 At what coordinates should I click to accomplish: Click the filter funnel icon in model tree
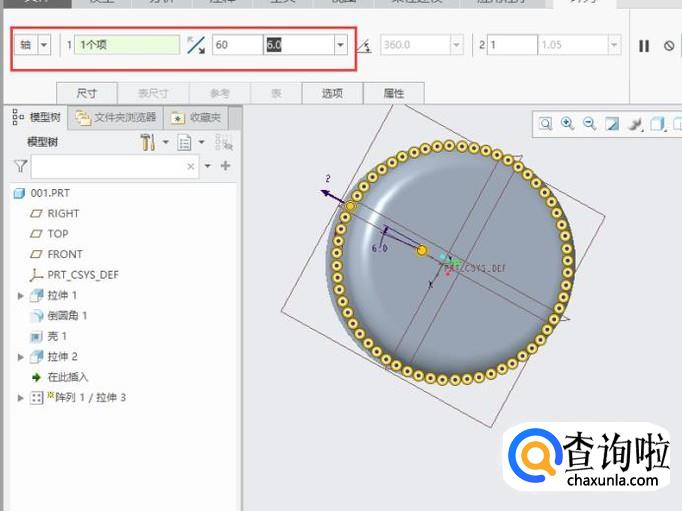(x=21, y=166)
